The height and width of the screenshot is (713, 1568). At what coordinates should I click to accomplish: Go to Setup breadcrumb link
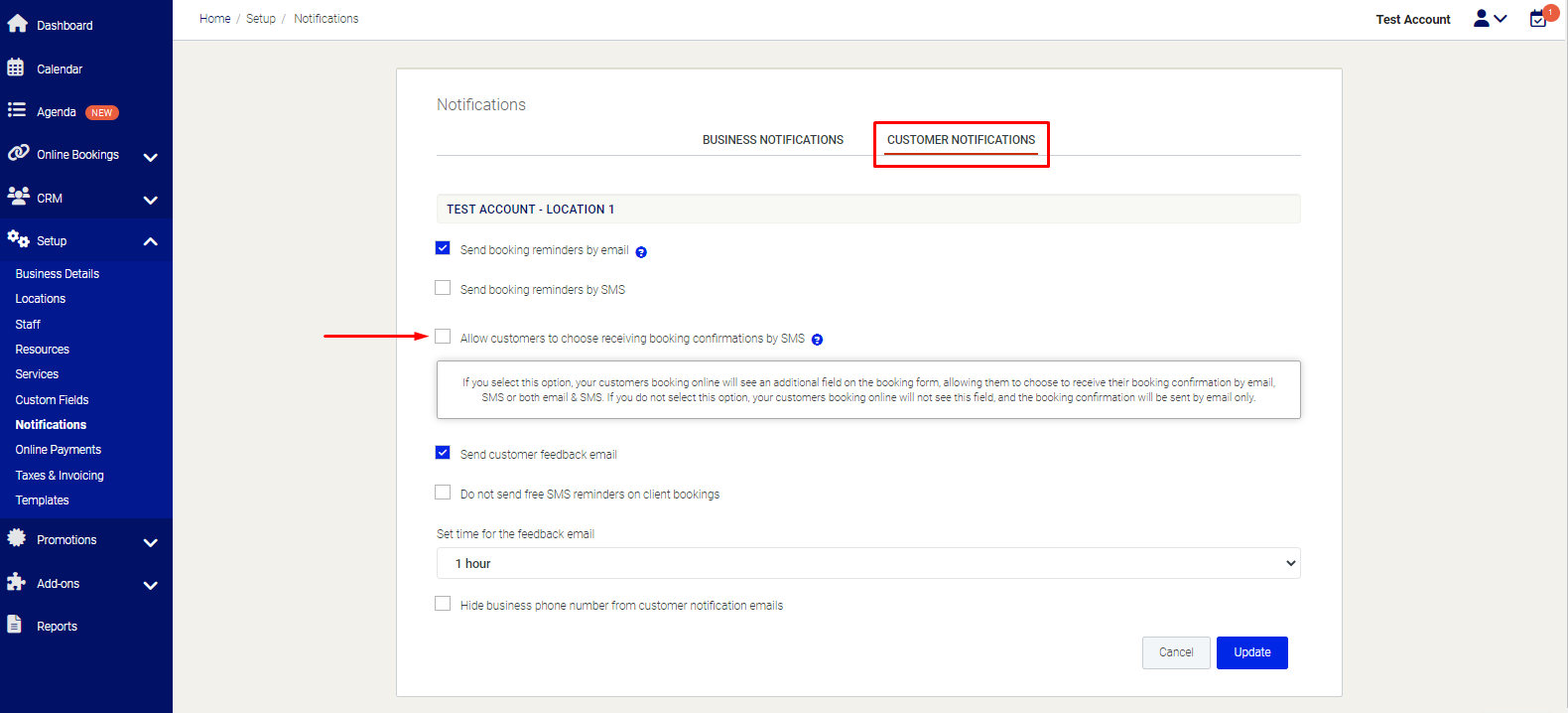coord(261,19)
